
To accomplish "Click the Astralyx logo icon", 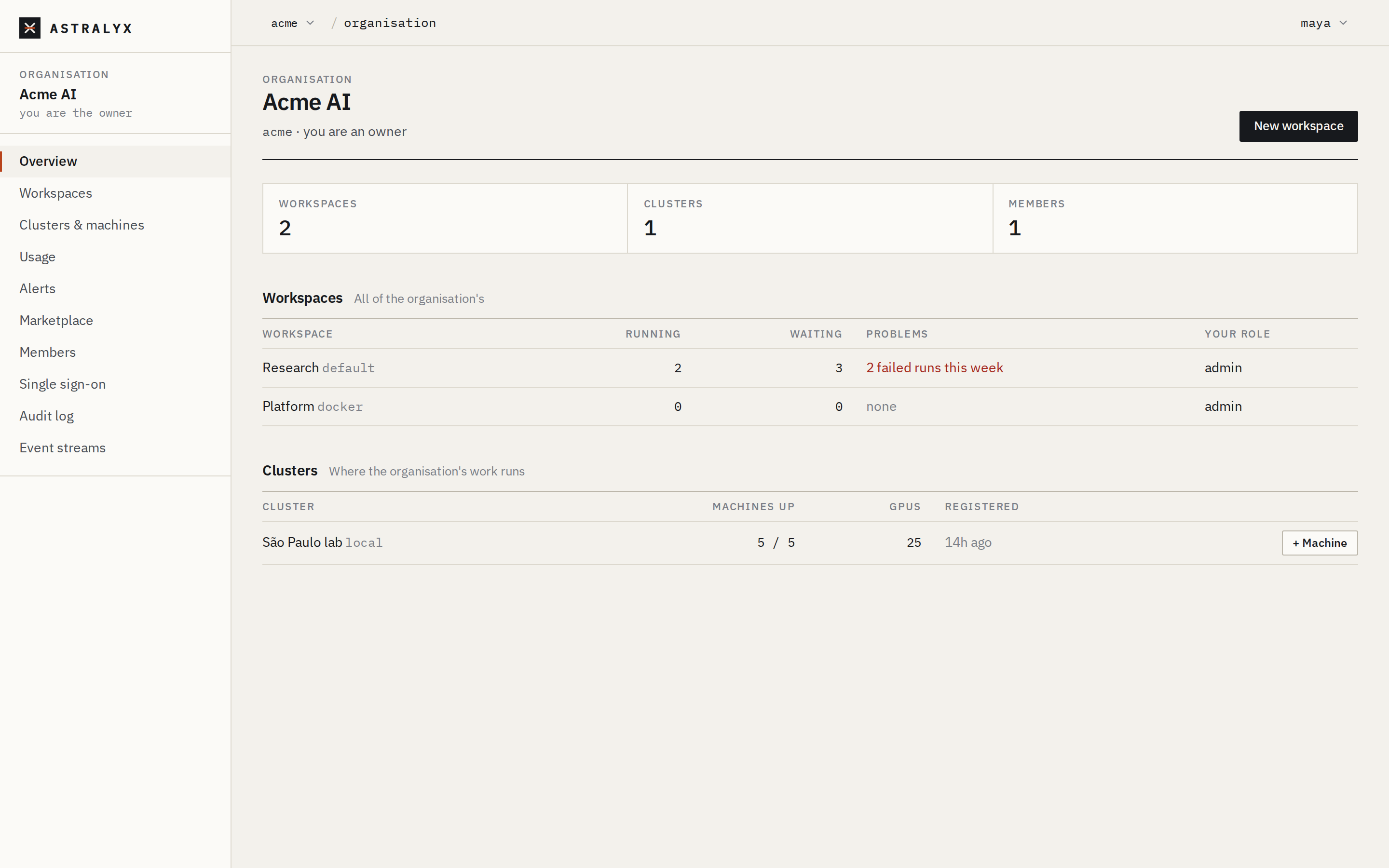I will [30, 28].
